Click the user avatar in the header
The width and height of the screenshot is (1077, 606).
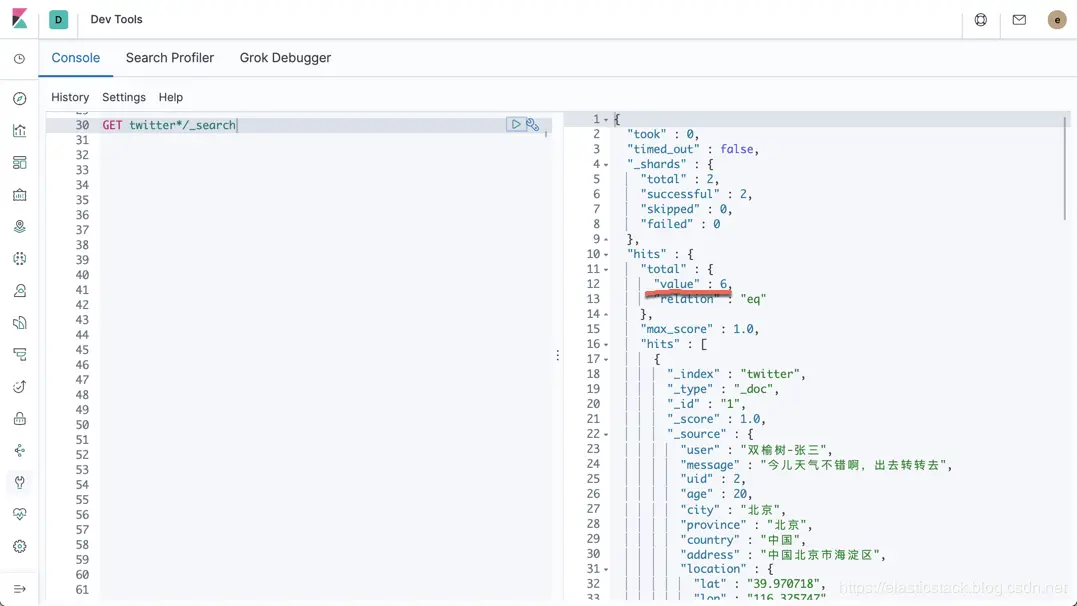tap(1056, 20)
